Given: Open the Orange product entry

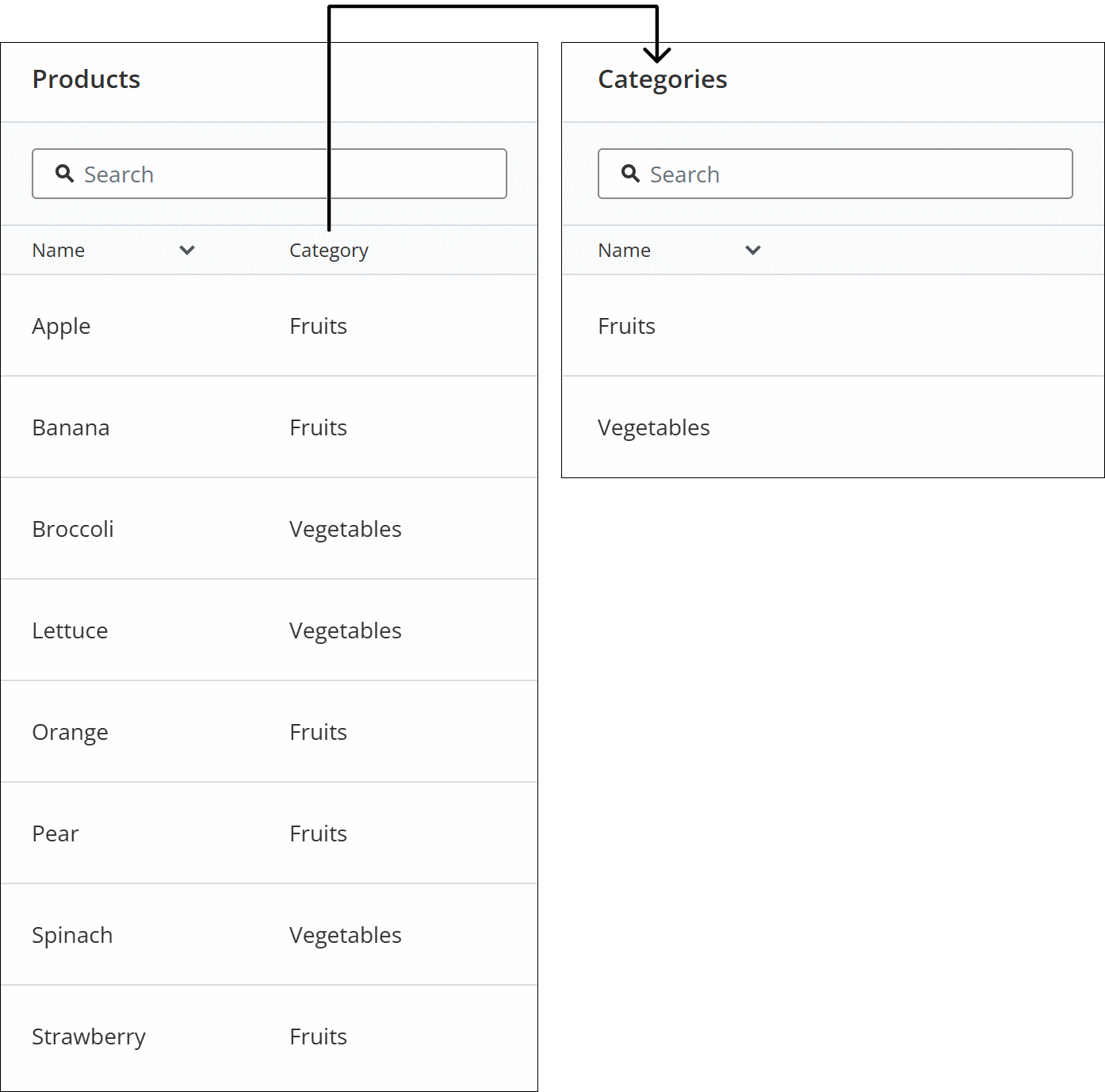Looking at the screenshot, I should (70, 732).
